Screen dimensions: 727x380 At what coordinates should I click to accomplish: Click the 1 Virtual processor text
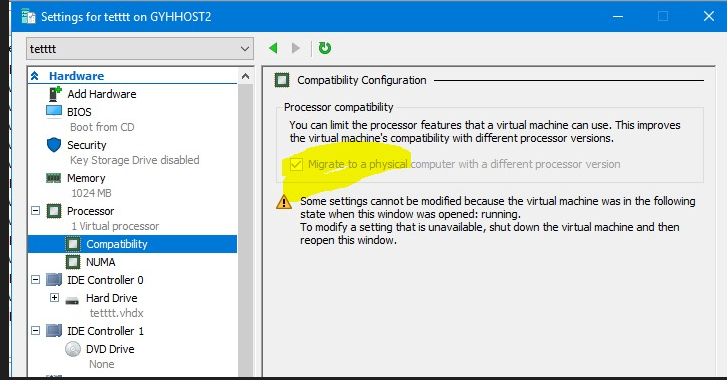click(x=115, y=226)
